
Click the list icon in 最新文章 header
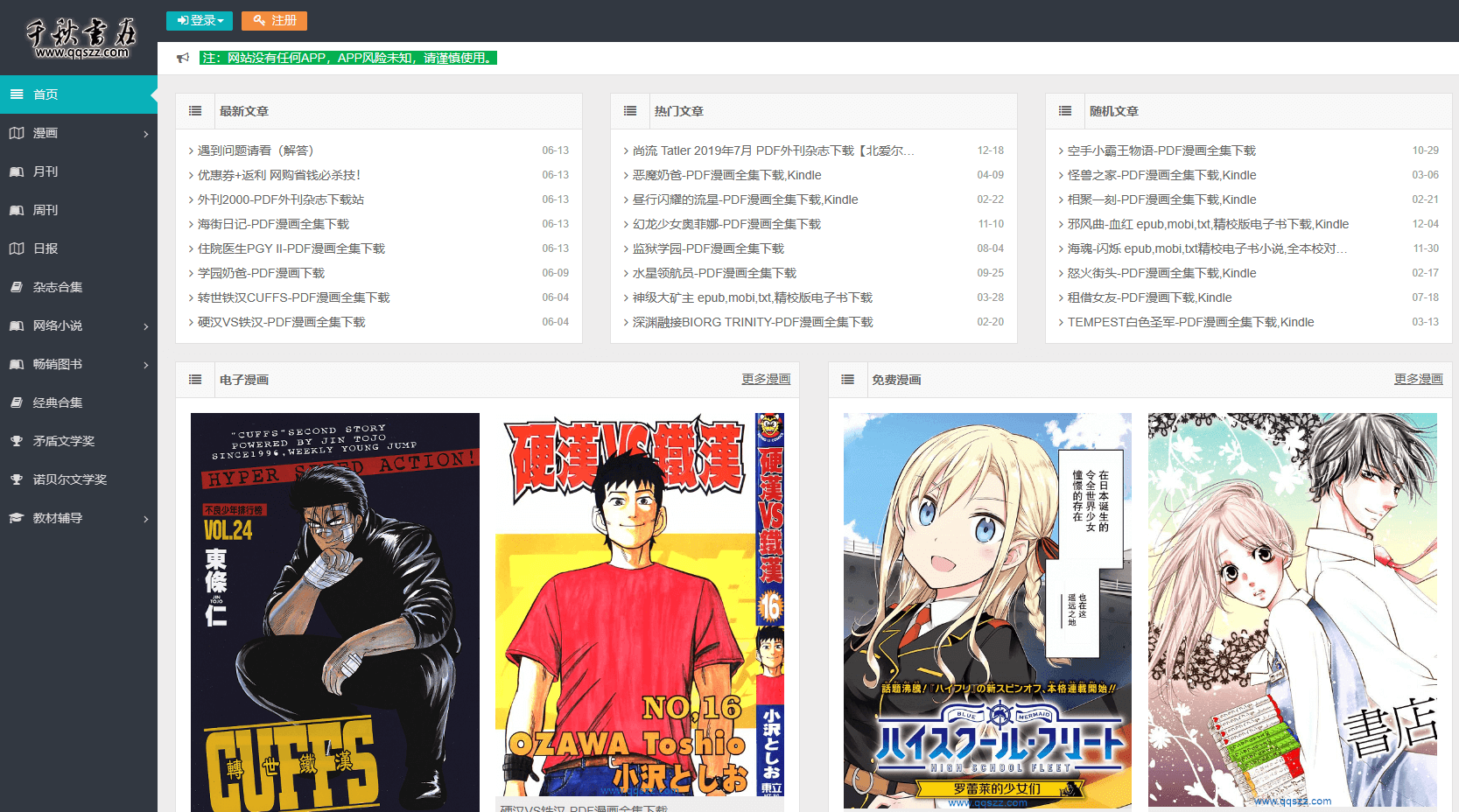click(x=195, y=111)
